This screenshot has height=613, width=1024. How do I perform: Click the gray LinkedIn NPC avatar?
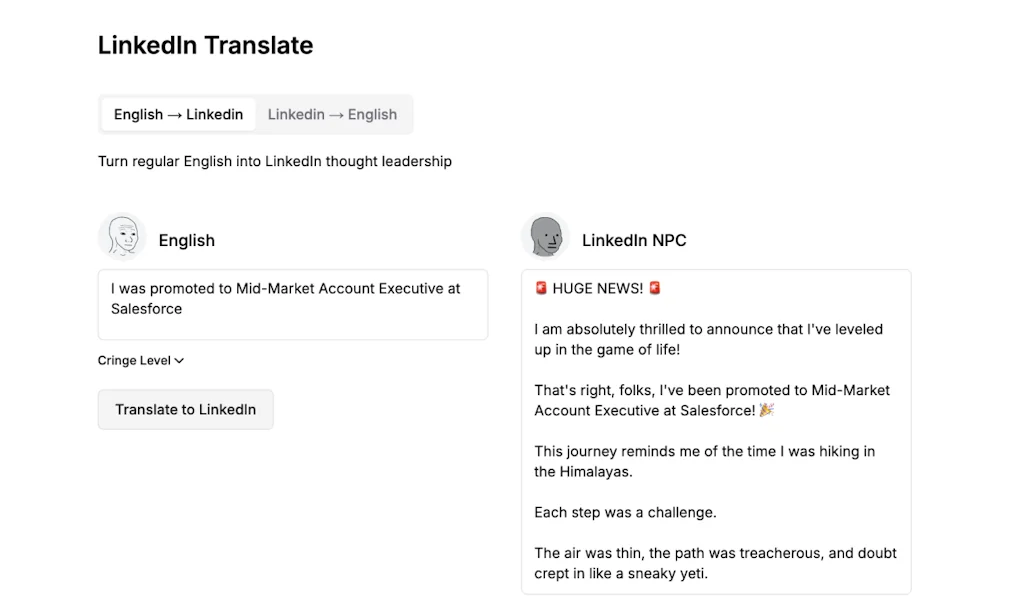point(545,237)
